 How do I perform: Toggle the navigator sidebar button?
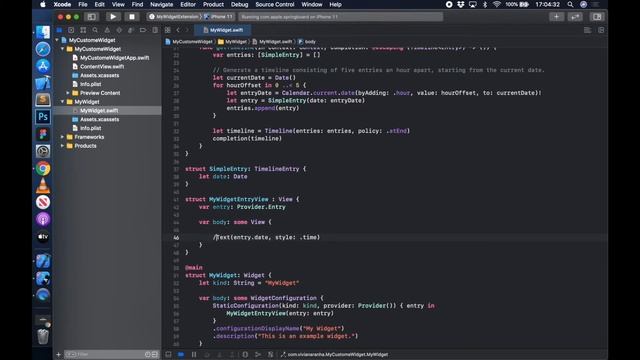click(x=91, y=17)
